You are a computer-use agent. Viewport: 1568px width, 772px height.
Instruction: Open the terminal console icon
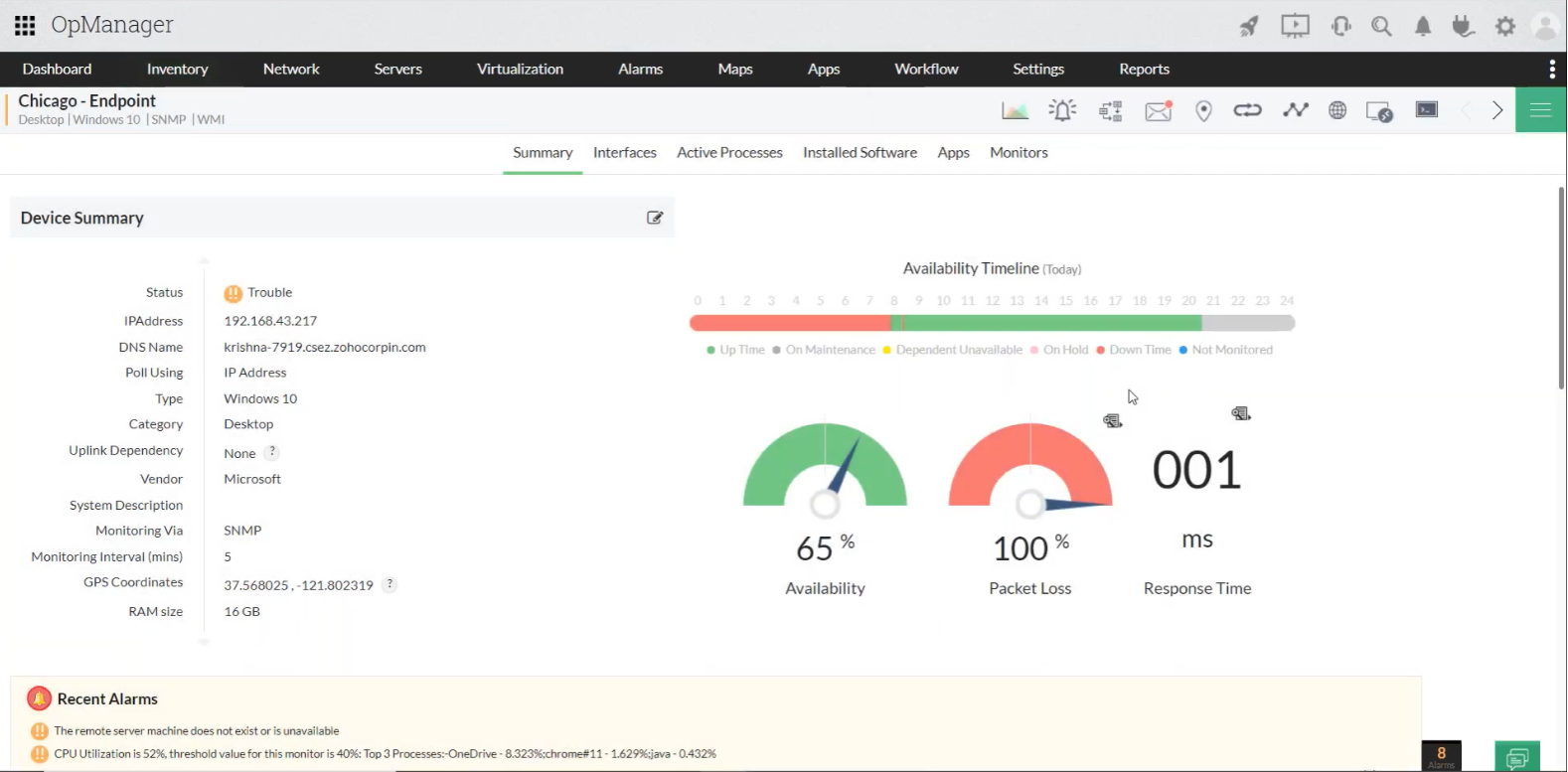[1427, 109]
